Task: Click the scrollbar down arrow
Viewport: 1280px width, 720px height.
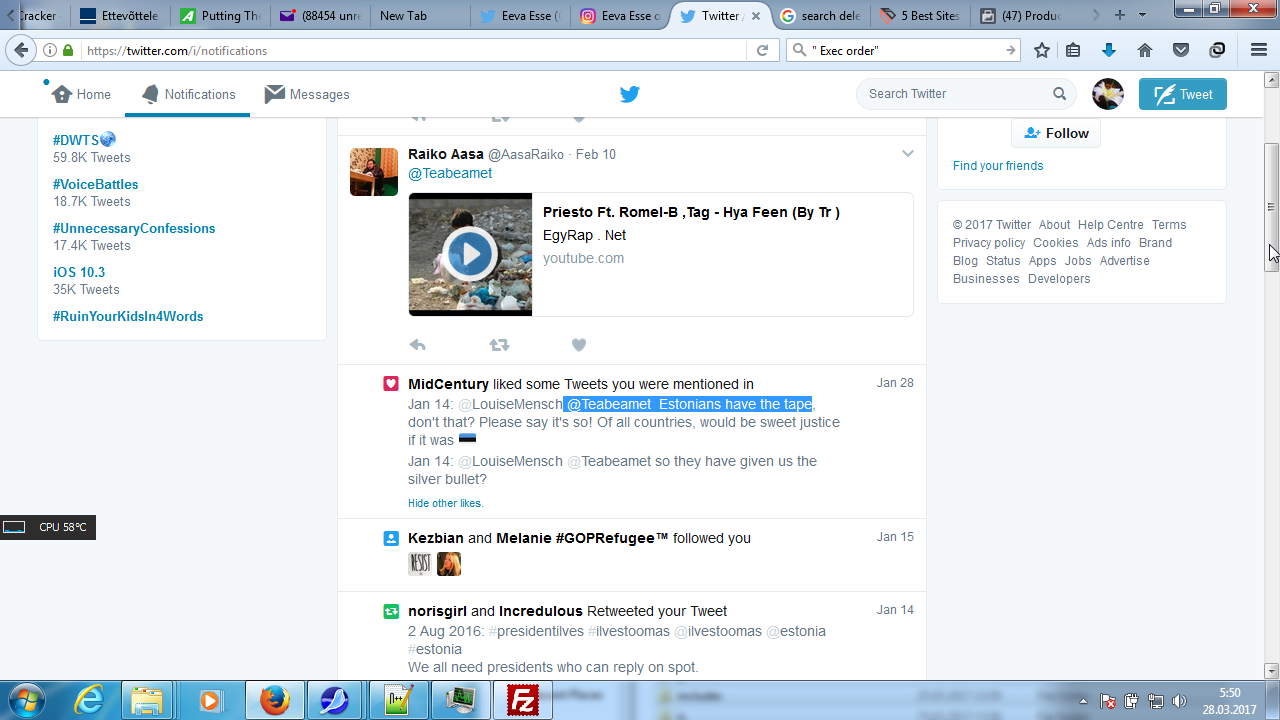Action: [x=1272, y=670]
